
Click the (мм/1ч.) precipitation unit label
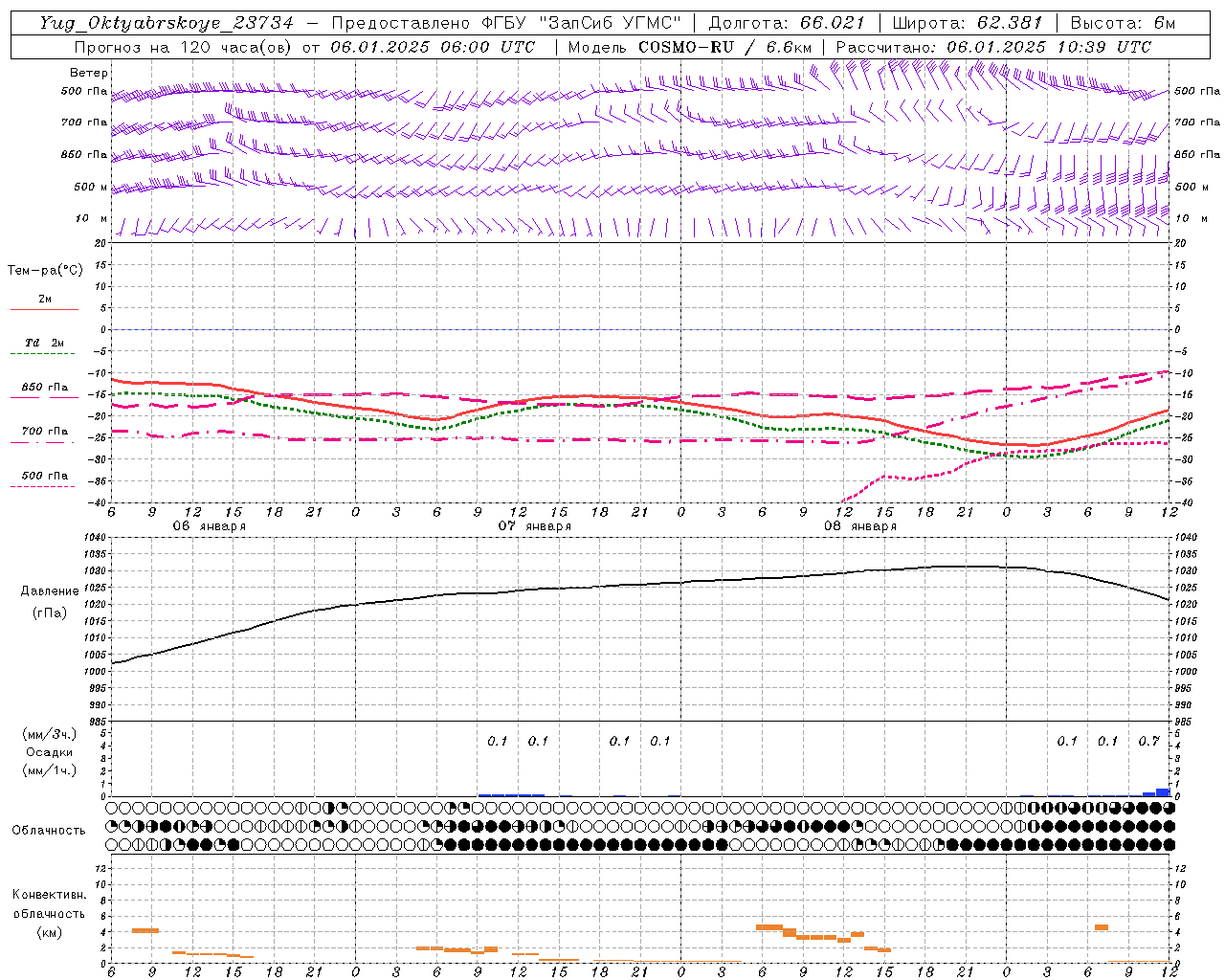click(x=50, y=770)
